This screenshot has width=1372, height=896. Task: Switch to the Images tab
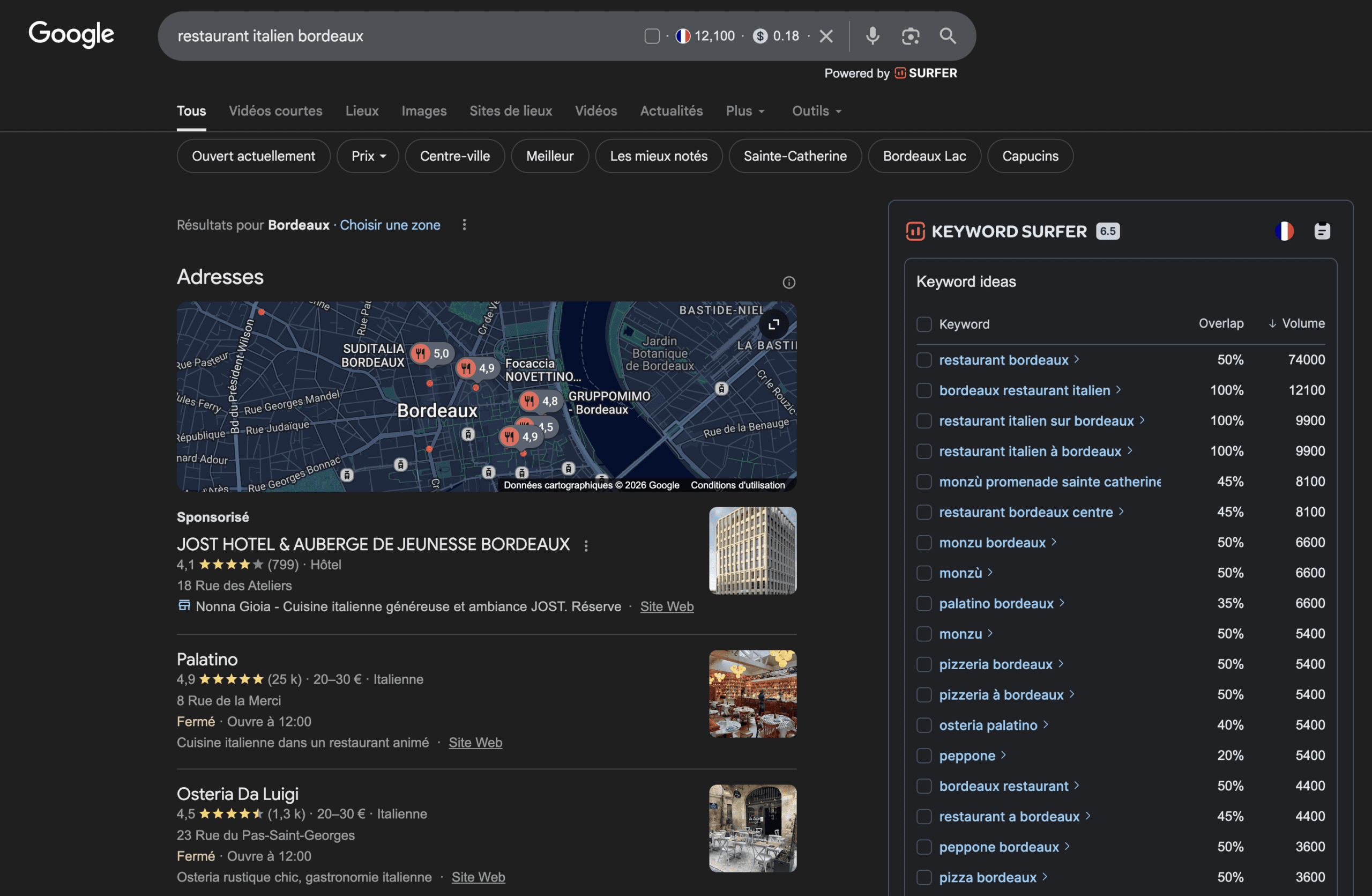pos(424,110)
